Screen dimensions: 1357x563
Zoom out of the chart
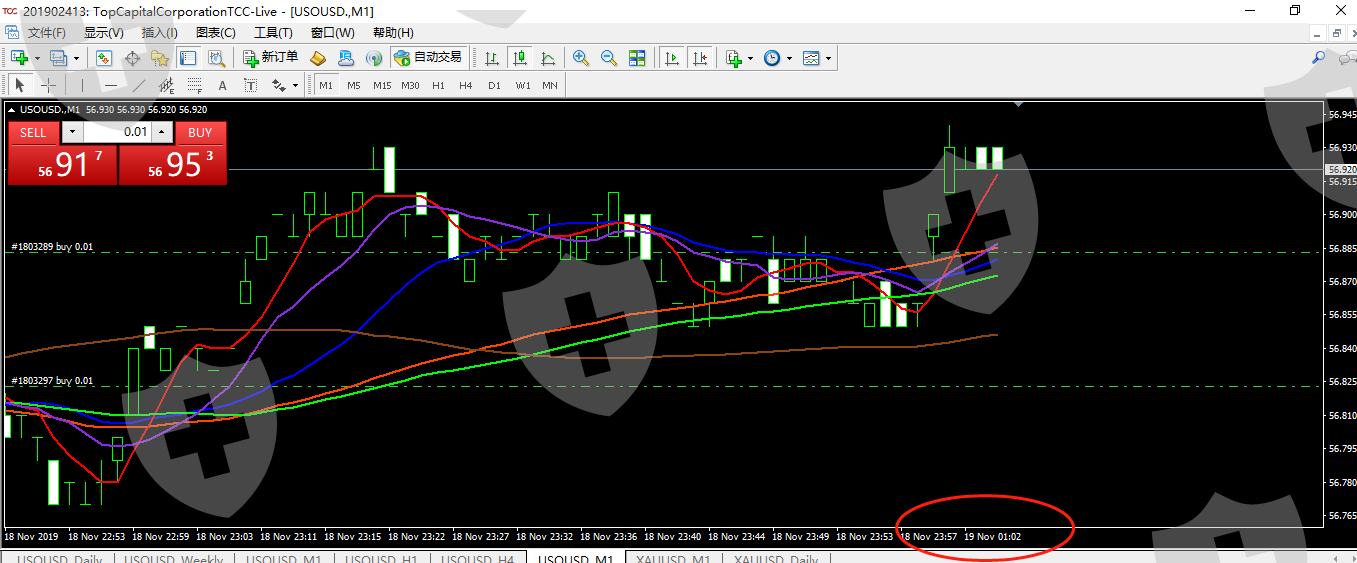tap(608, 58)
